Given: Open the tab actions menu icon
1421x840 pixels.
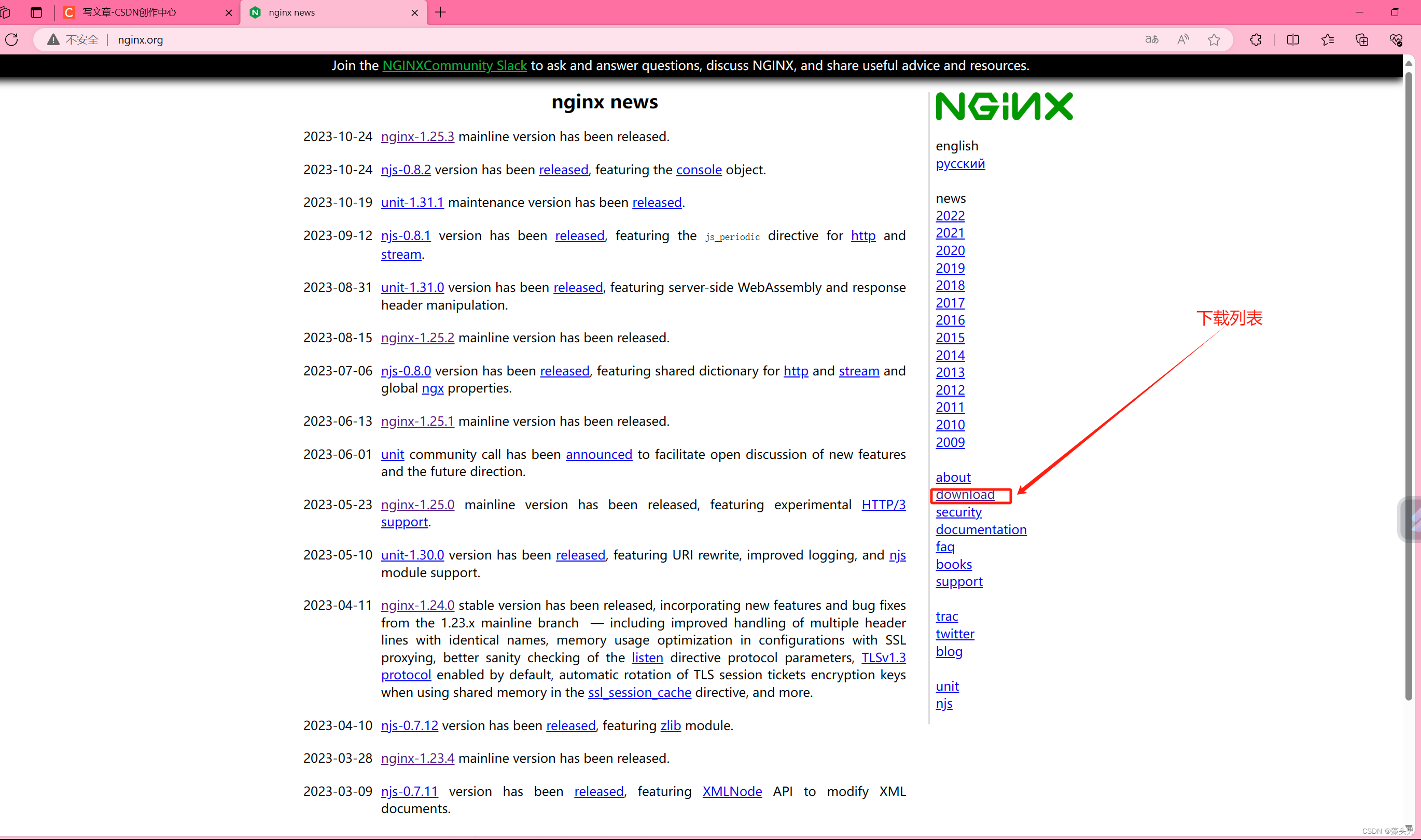Looking at the screenshot, I should coord(36,12).
